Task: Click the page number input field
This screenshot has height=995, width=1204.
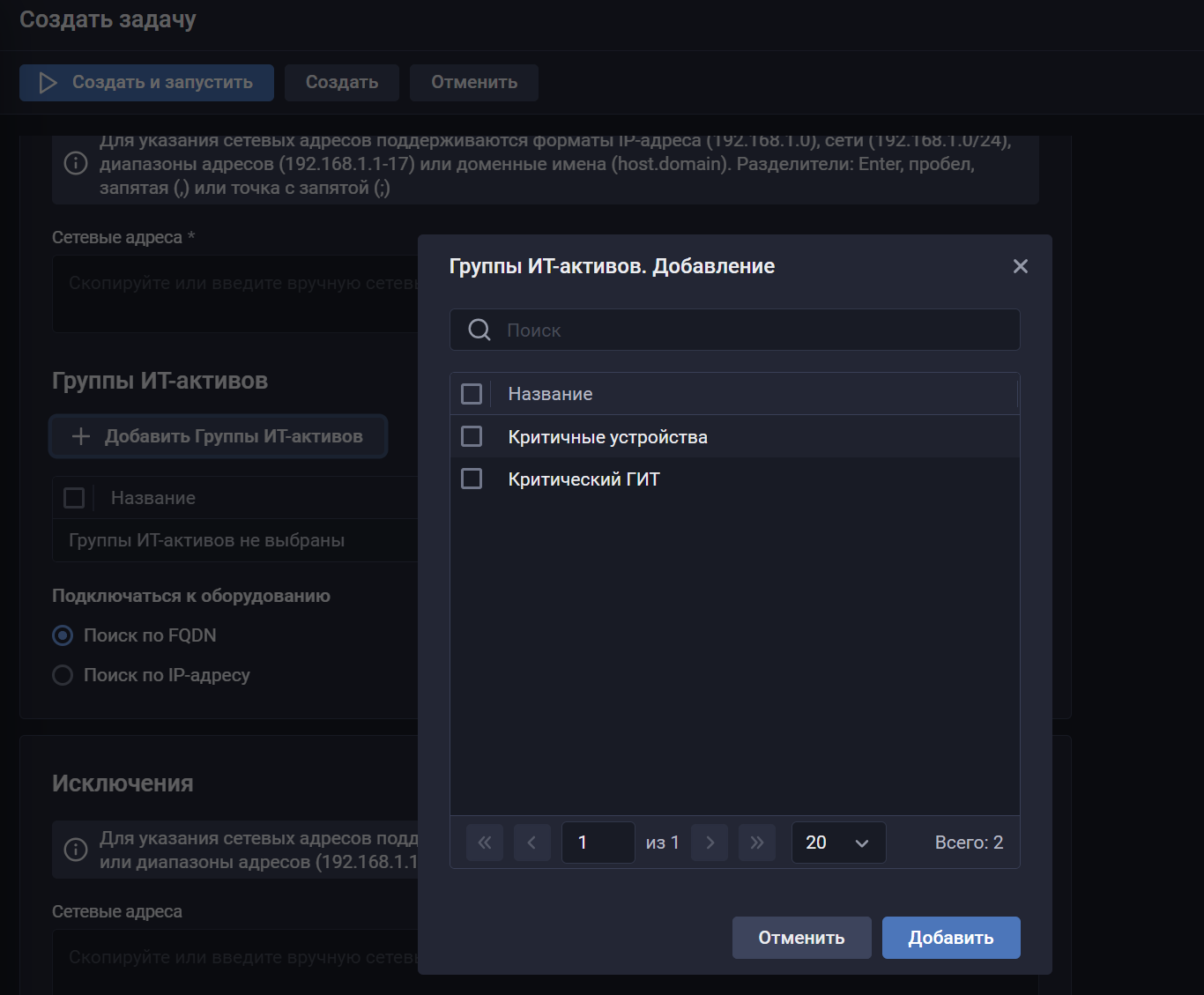Action: click(598, 843)
